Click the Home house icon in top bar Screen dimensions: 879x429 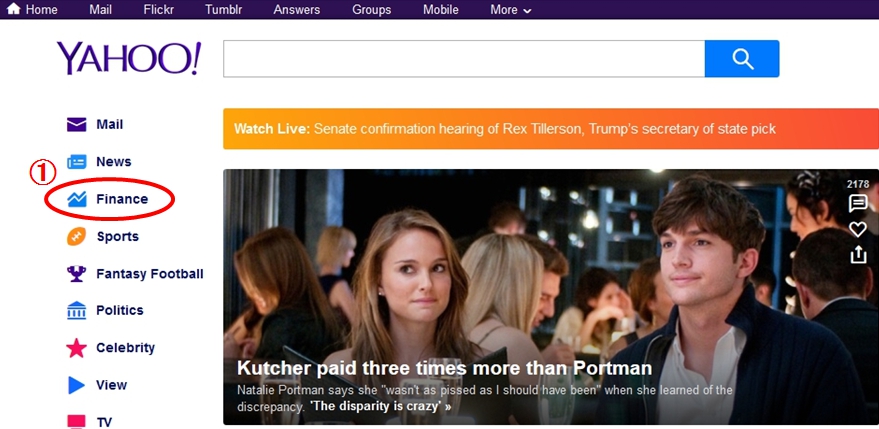coord(13,8)
